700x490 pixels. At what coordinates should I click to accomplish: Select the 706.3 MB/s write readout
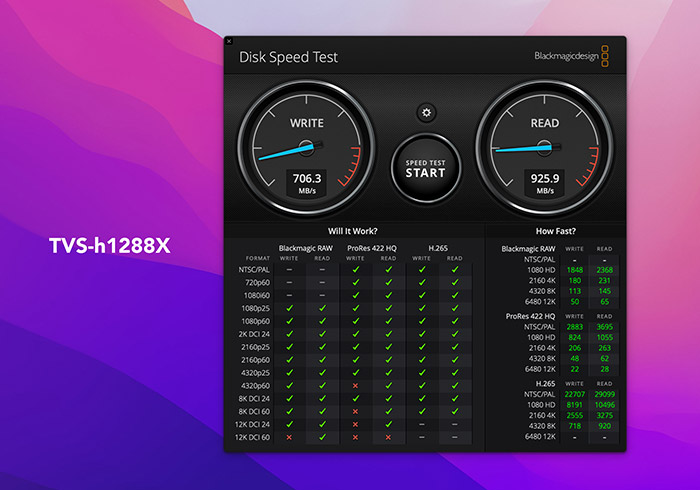coord(307,183)
